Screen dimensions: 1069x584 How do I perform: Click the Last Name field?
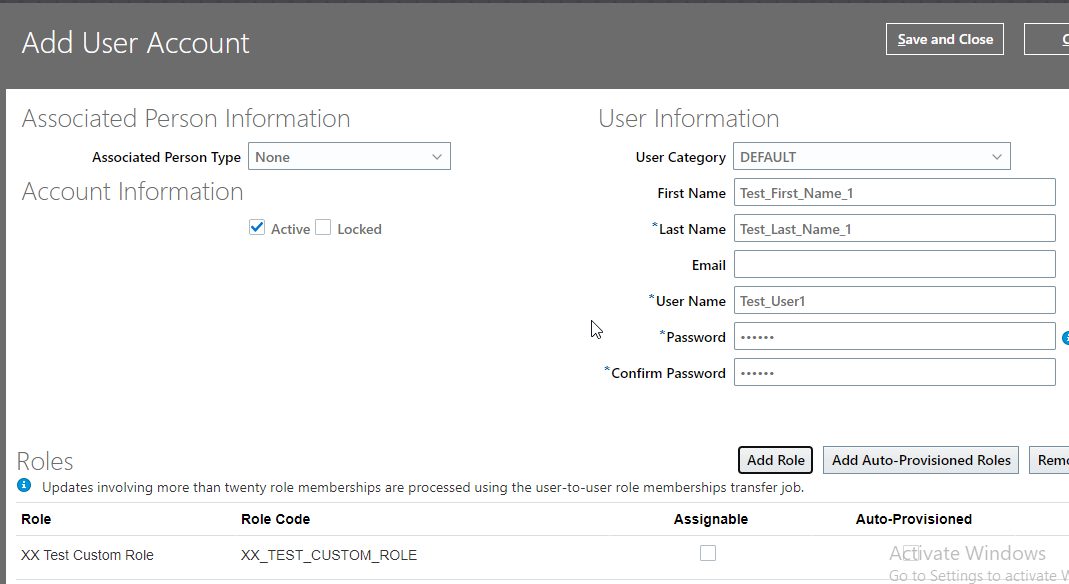[x=894, y=229]
